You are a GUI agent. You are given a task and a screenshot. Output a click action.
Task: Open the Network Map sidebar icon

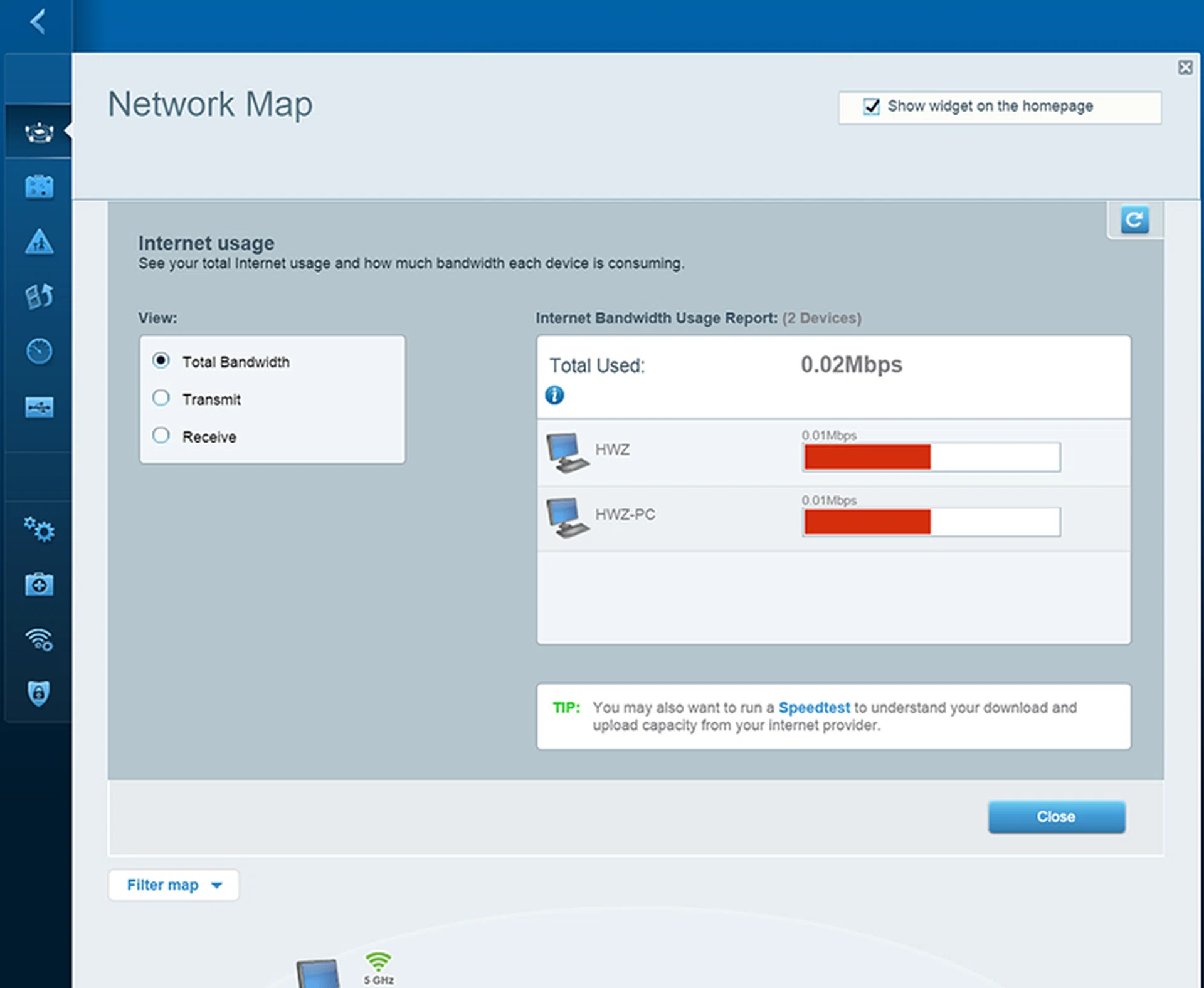tap(39, 132)
